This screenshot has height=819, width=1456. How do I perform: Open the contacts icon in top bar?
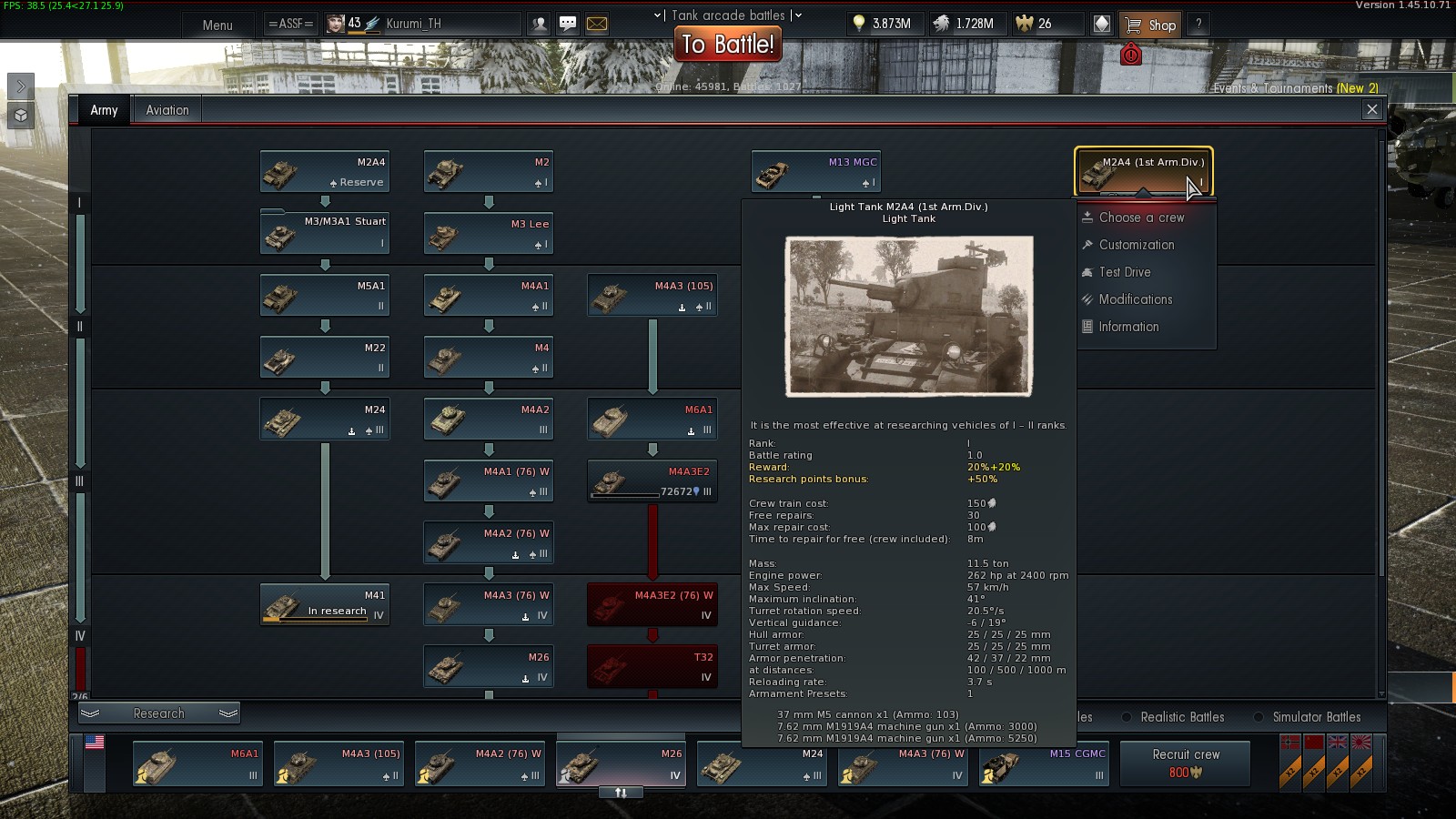tap(540, 25)
